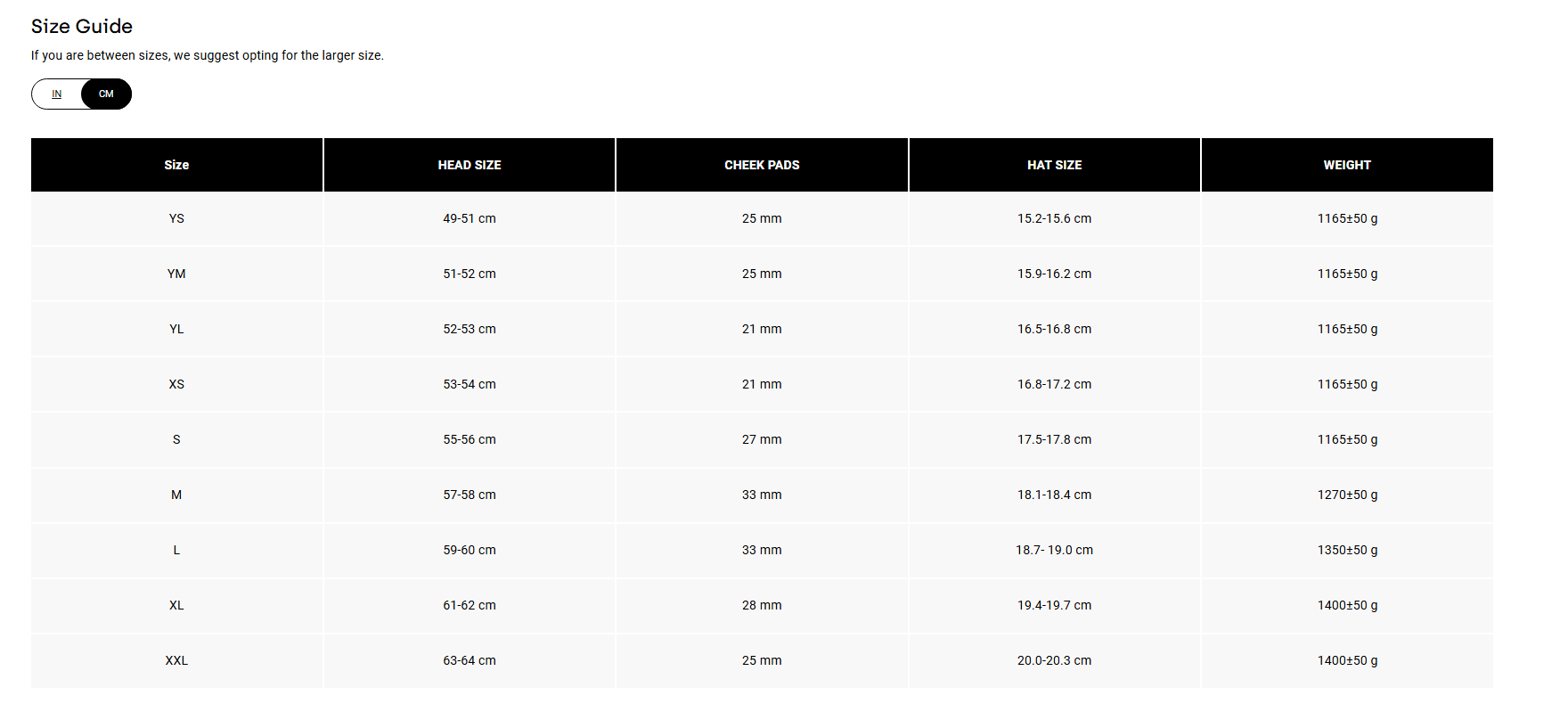The height and width of the screenshot is (720, 1568).
Task: Click the HEAD SIZE column header
Action: [470, 165]
